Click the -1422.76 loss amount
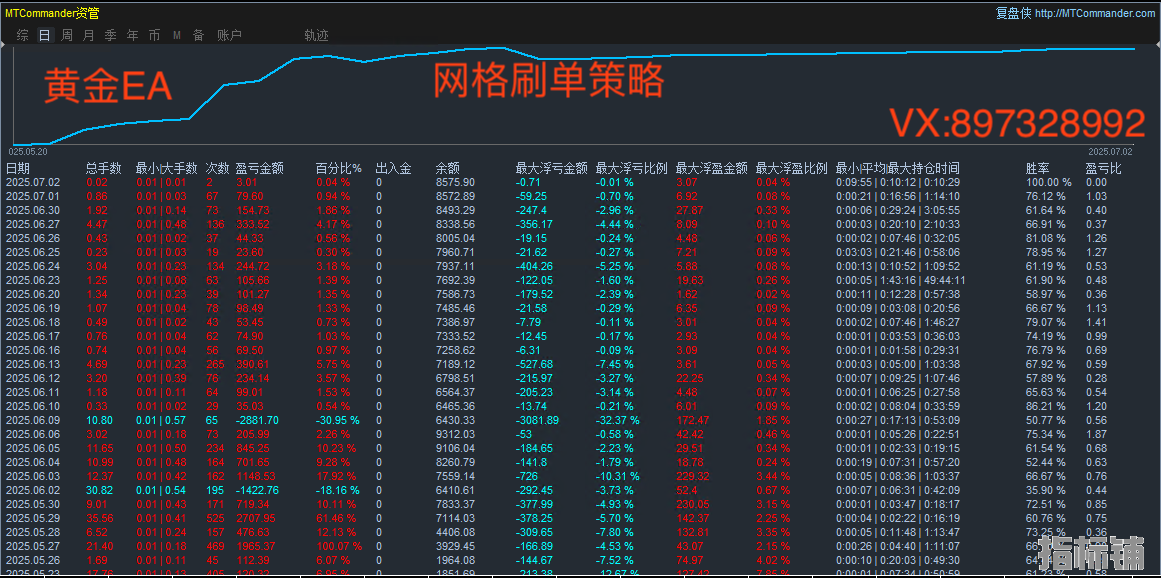Viewport: 1161px width, 578px height. pos(257,490)
